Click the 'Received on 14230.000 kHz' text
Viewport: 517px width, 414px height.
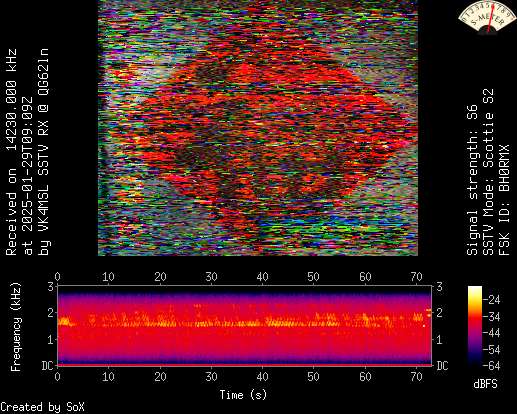pyautogui.click(x=11, y=152)
